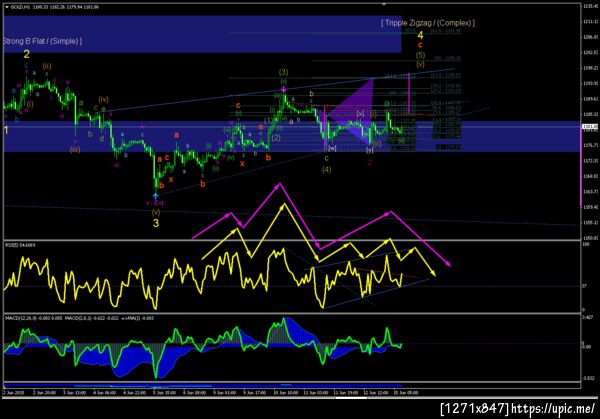Click the '5 Jun 15:00' time axis label
Image resolution: width=600 pixels, height=419 pixels.
point(165,393)
